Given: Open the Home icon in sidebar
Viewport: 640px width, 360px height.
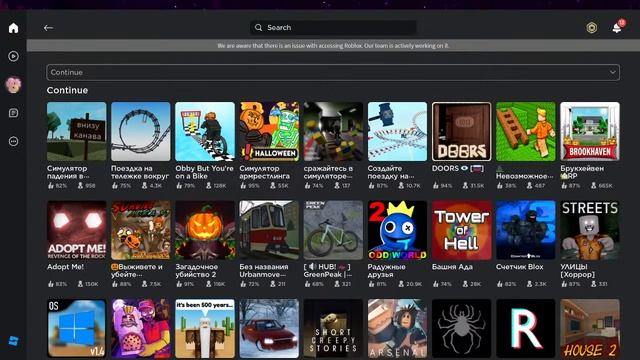Looking at the screenshot, I should click(13, 28).
